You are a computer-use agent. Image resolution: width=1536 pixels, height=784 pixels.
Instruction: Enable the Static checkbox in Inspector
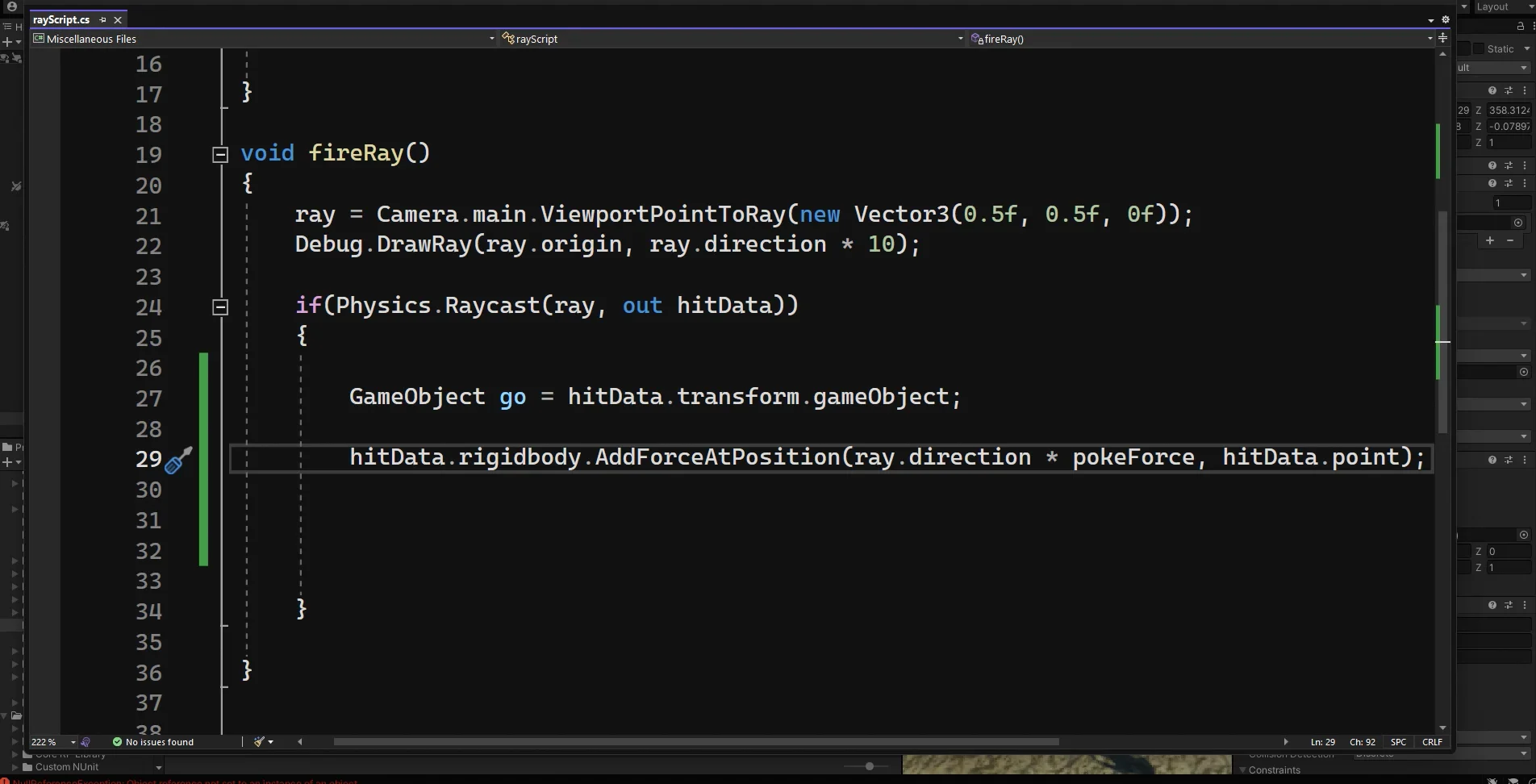1478,49
